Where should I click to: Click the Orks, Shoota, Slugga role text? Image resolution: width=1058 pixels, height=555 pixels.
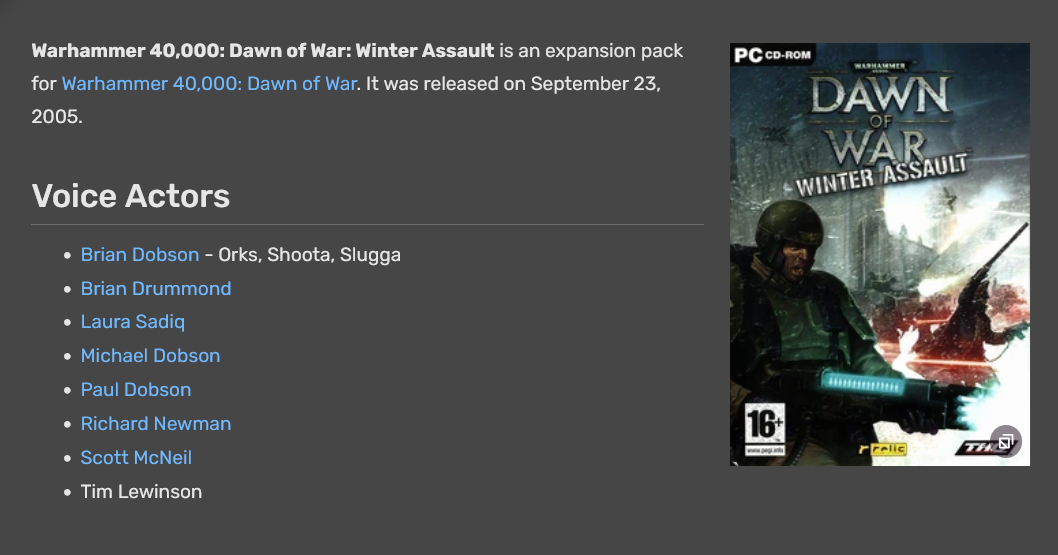(x=309, y=255)
